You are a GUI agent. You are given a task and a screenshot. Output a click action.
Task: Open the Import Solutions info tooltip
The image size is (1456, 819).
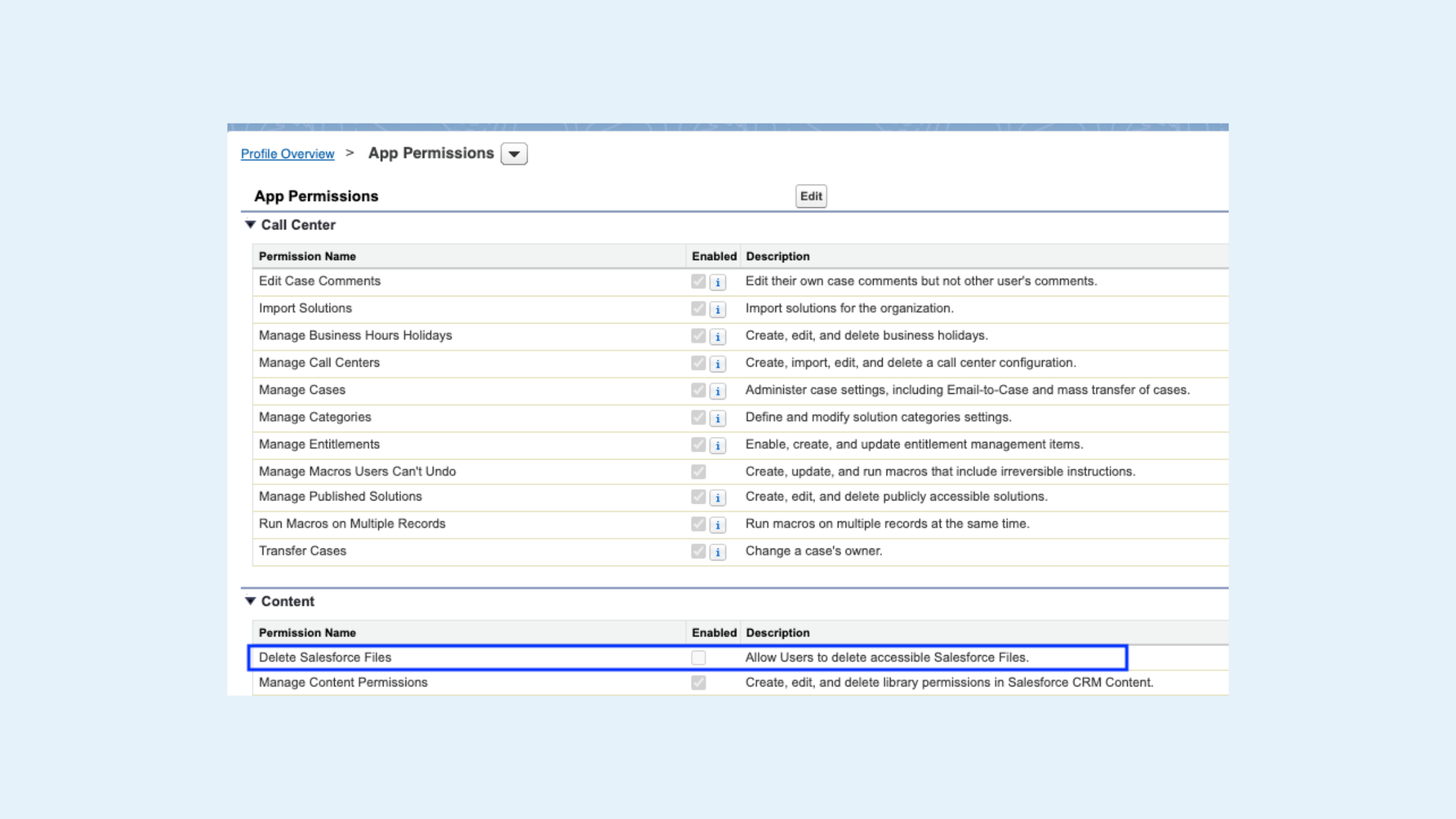pos(718,309)
